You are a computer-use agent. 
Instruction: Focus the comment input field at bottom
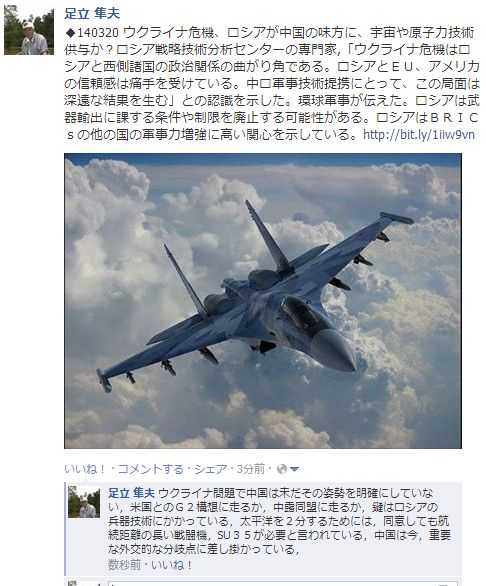(x=283, y=583)
